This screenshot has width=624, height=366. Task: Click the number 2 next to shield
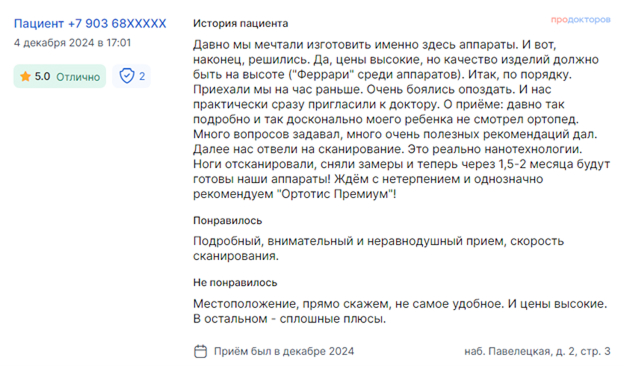142,76
